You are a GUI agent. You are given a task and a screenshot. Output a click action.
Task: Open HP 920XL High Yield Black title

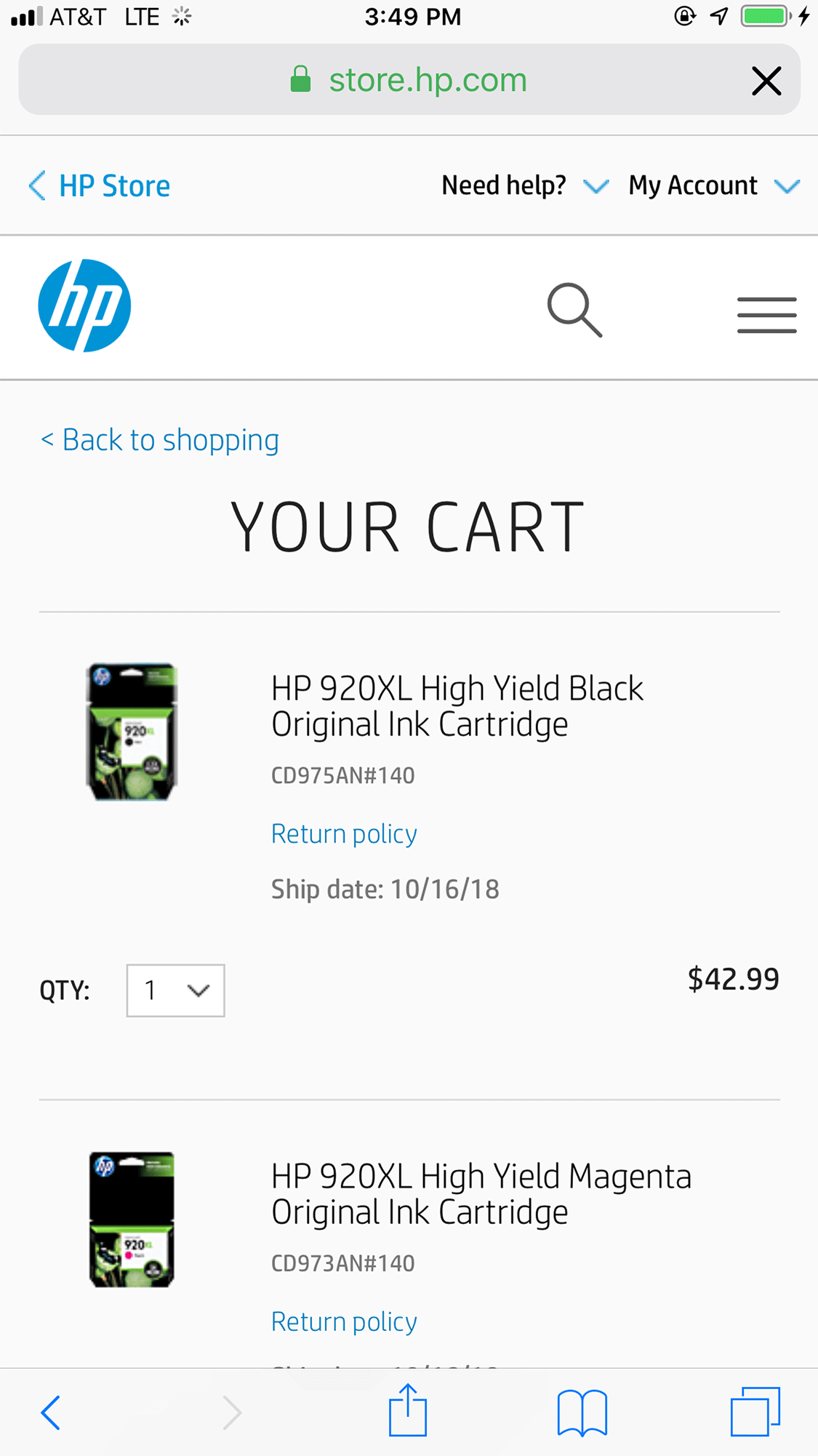click(457, 705)
